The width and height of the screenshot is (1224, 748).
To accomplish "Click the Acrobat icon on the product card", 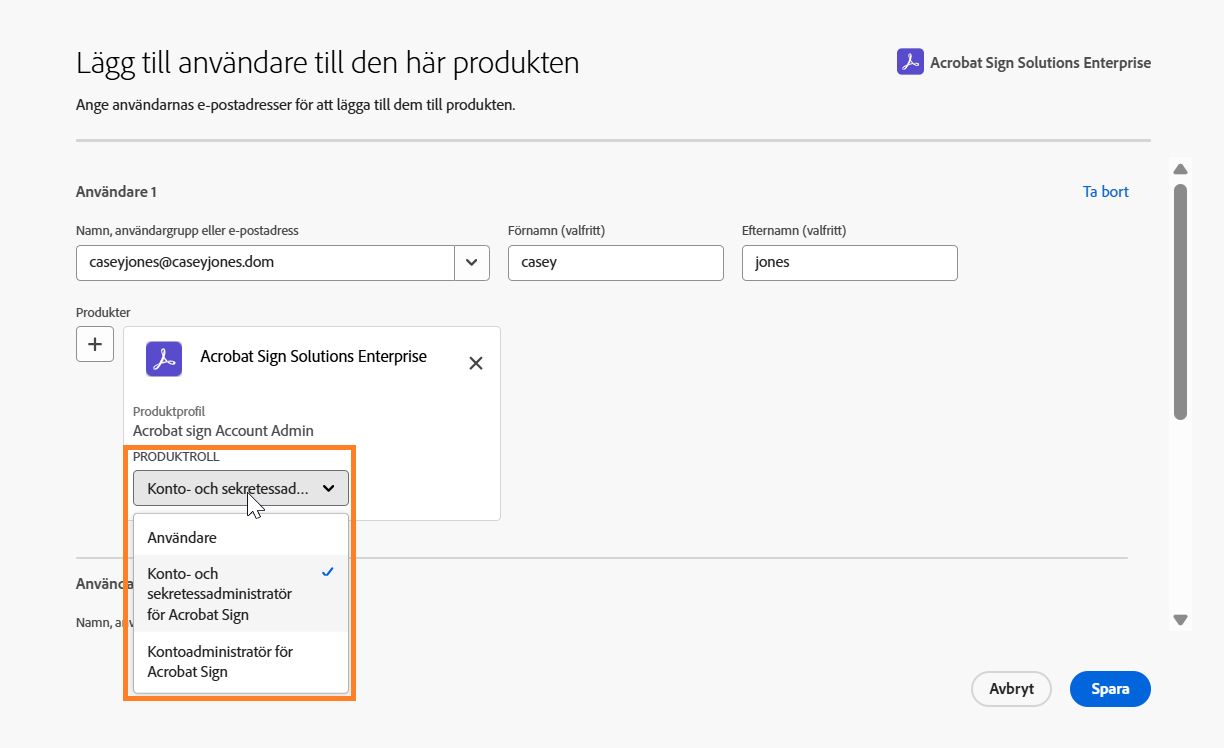I will (x=163, y=358).
